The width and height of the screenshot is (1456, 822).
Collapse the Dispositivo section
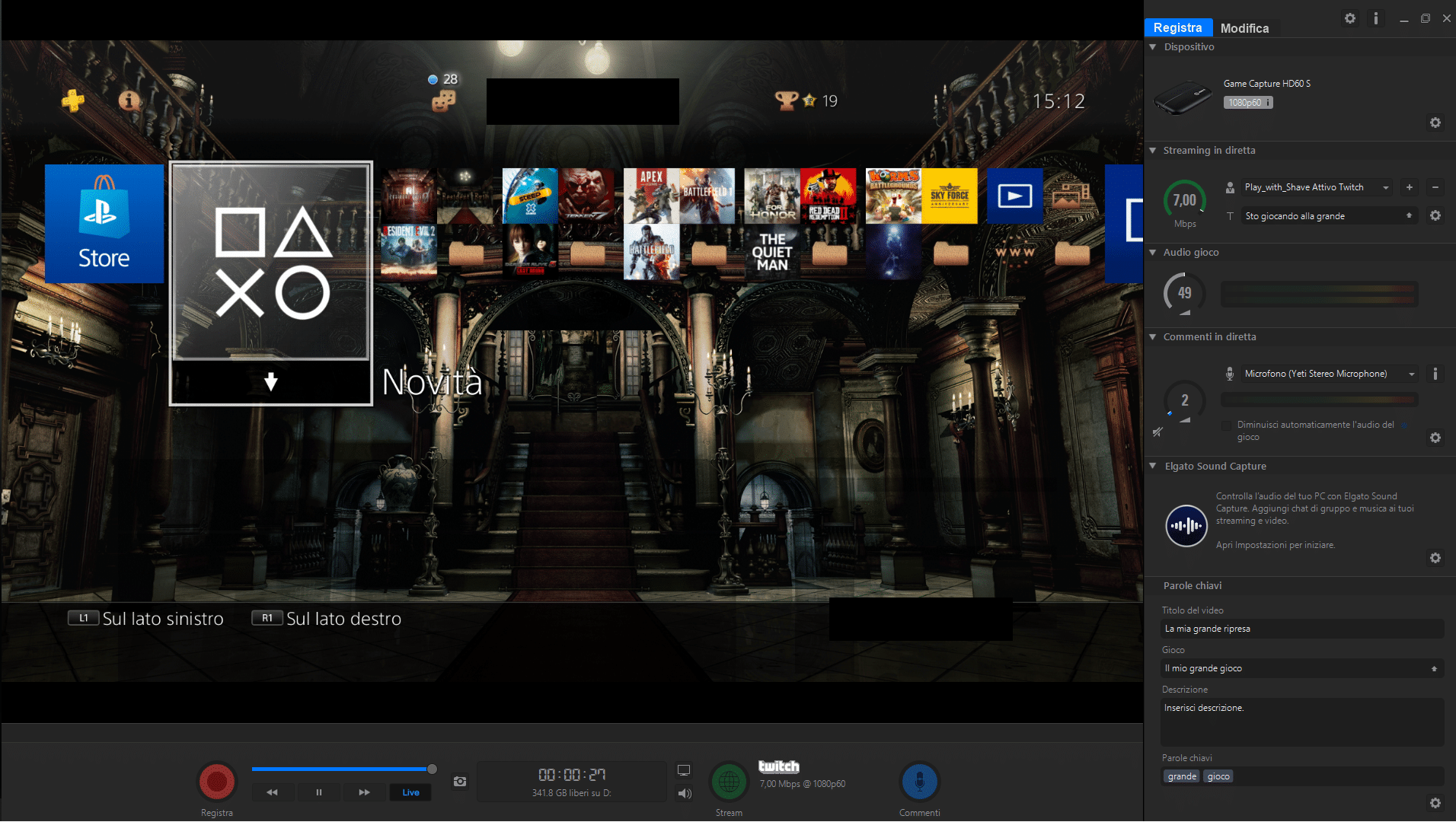click(x=1153, y=47)
